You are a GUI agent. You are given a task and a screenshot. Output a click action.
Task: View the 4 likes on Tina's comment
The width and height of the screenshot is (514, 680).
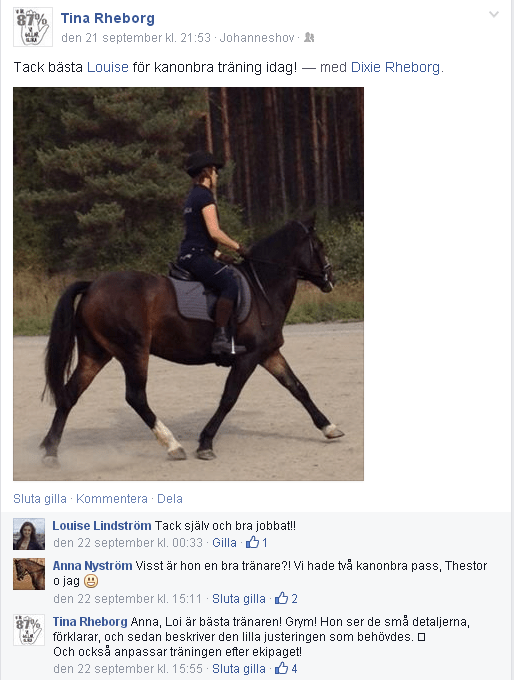(x=286, y=668)
